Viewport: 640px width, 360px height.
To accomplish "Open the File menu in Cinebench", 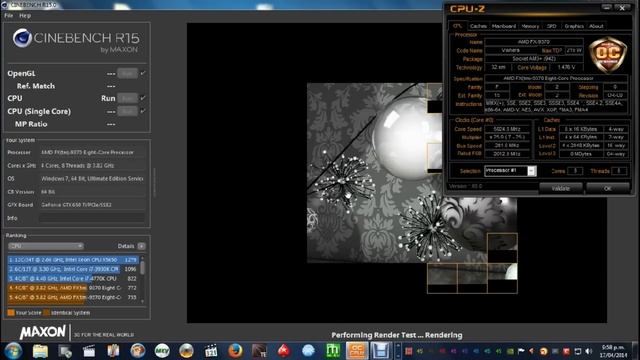I will pos(8,16).
